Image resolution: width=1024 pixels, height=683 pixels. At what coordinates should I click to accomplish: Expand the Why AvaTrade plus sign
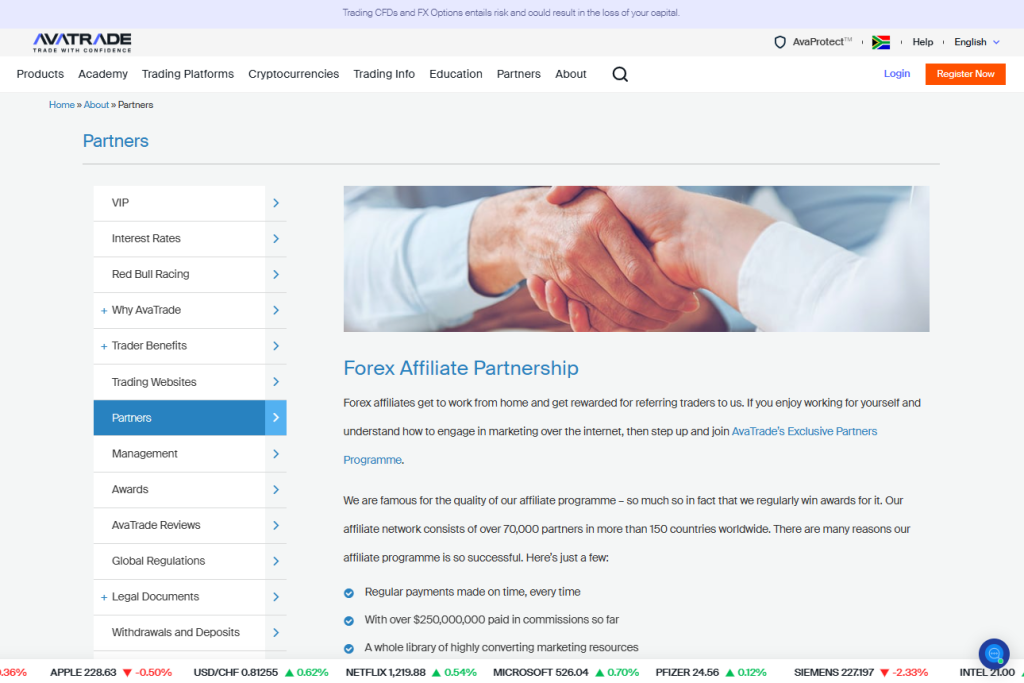[x=104, y=311]
